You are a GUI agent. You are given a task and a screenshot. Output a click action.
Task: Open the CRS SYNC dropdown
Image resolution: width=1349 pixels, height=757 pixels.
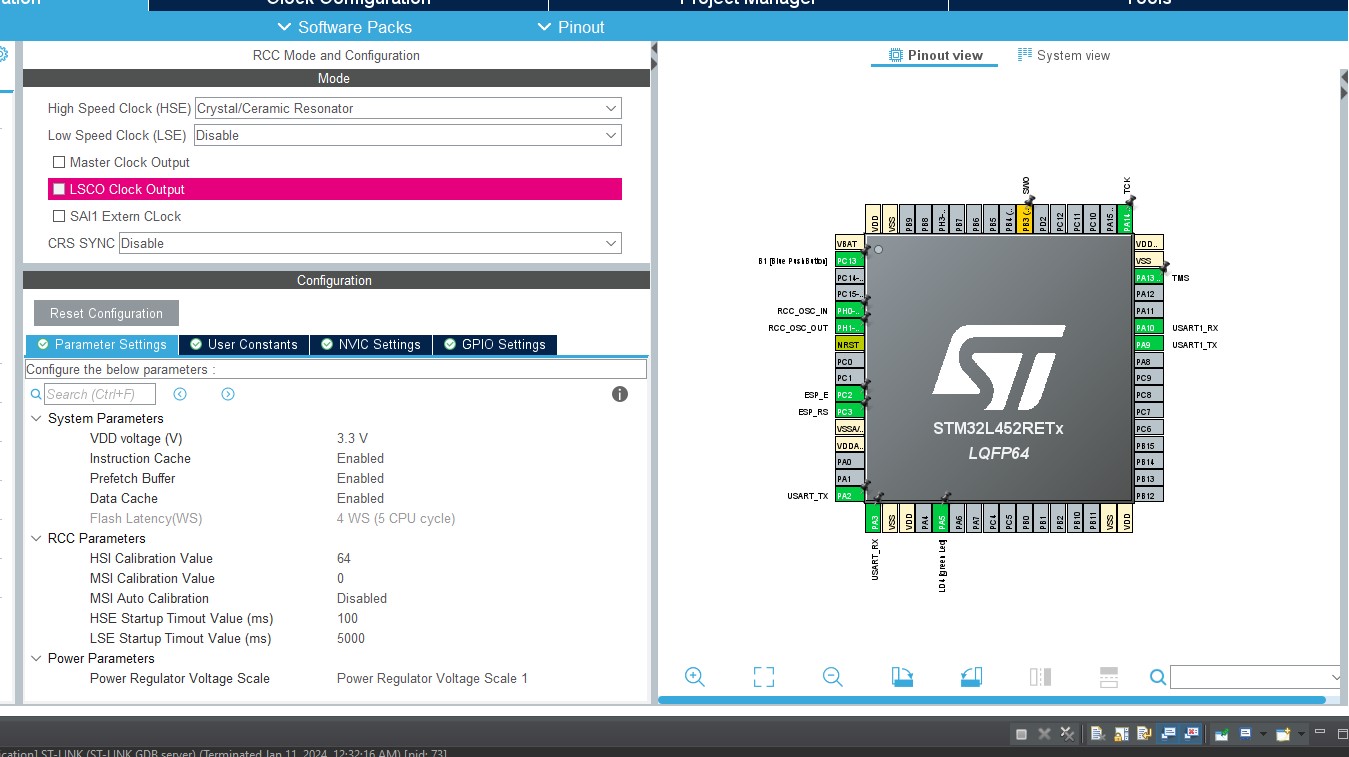point(609,242)
